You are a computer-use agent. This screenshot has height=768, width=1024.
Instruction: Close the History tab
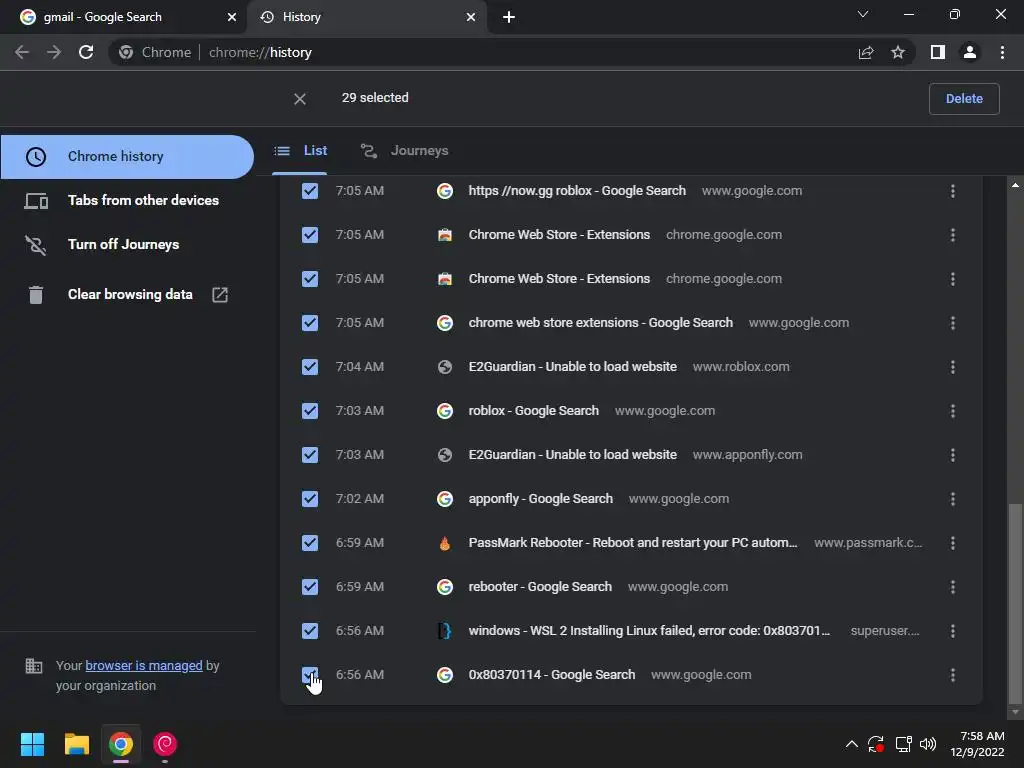[471, 17]
